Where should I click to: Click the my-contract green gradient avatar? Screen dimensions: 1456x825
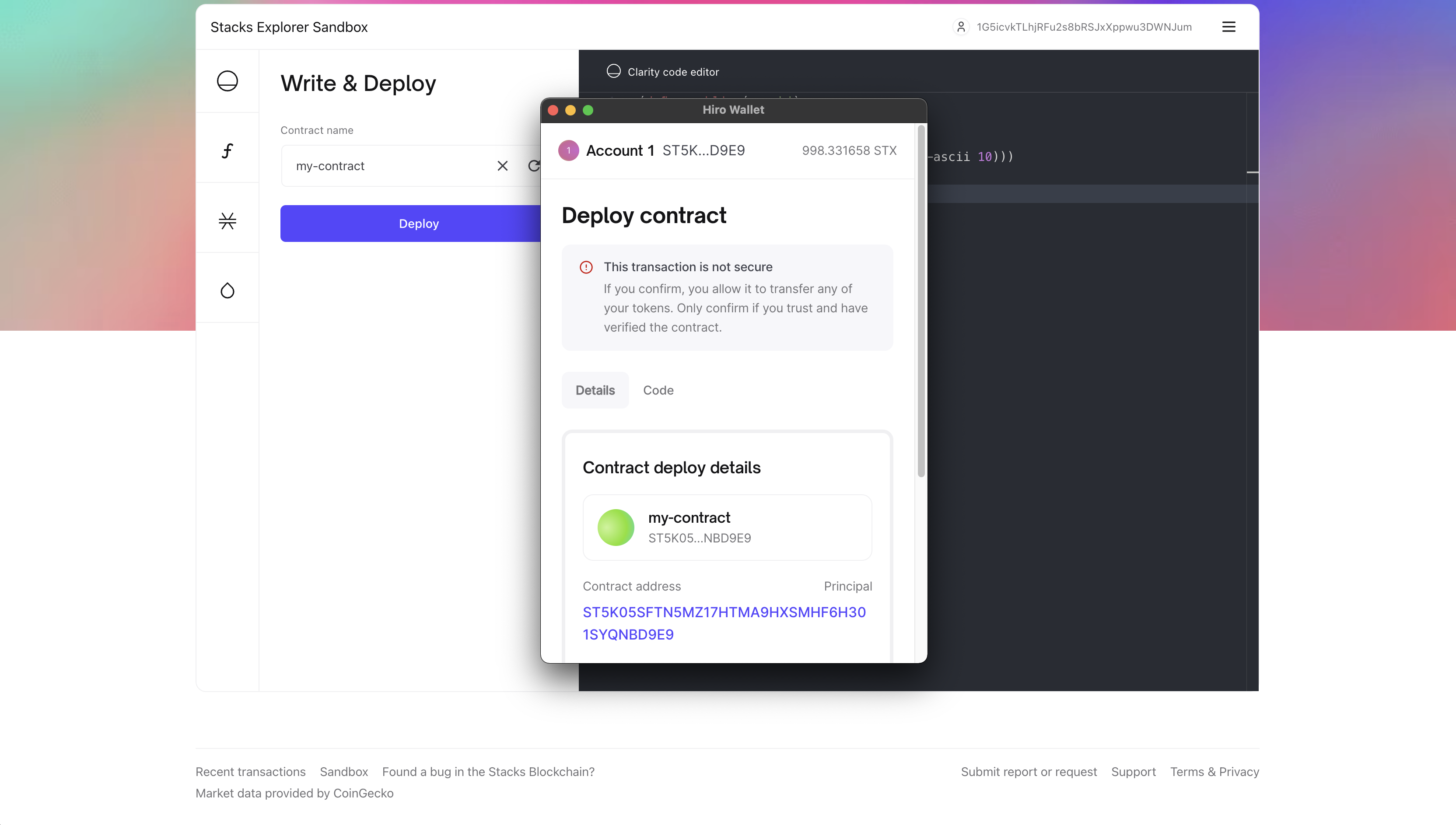click(616, 528)
